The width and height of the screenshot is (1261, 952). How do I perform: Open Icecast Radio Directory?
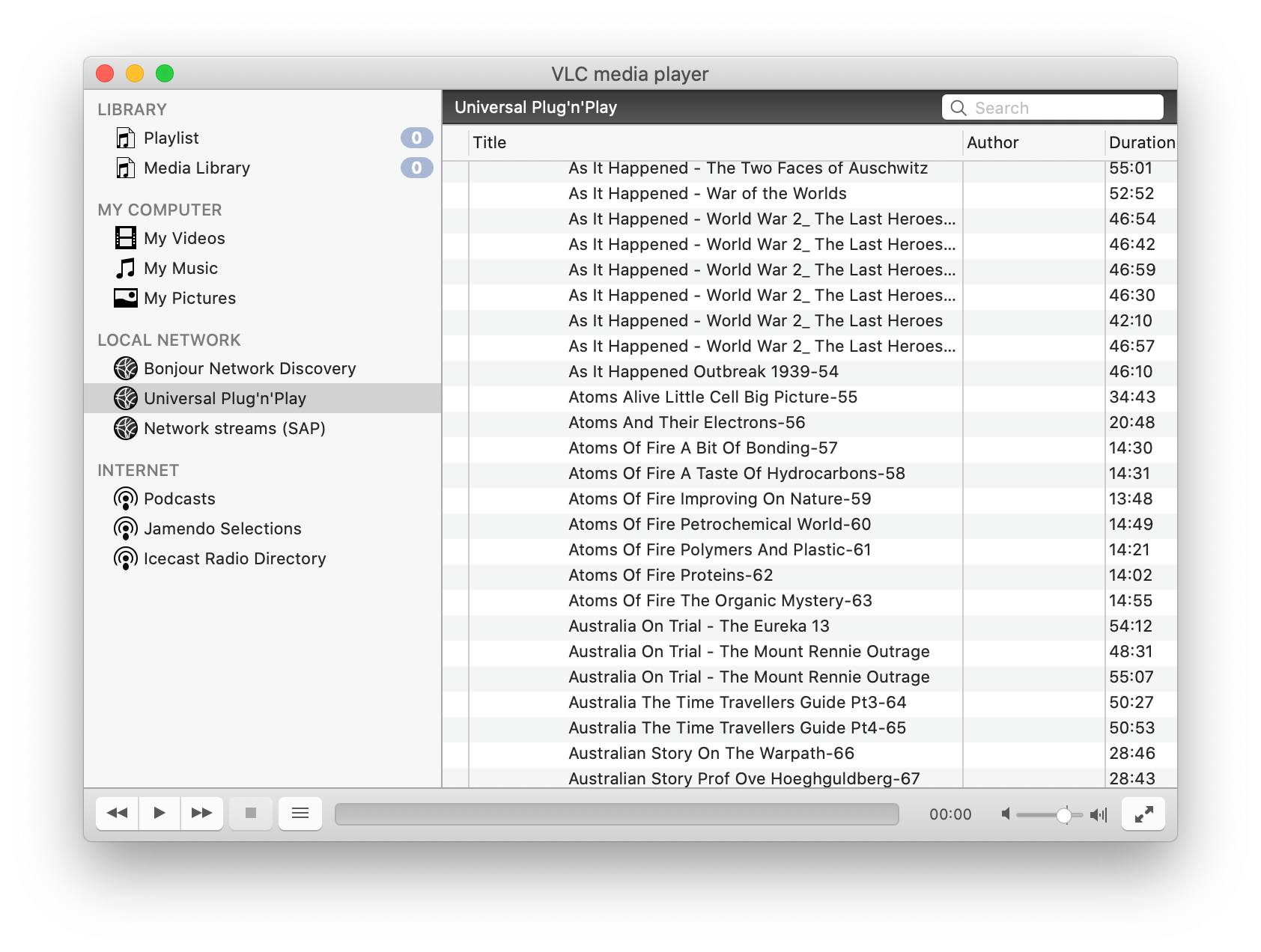pyautogui.click(x=262, y=558)
